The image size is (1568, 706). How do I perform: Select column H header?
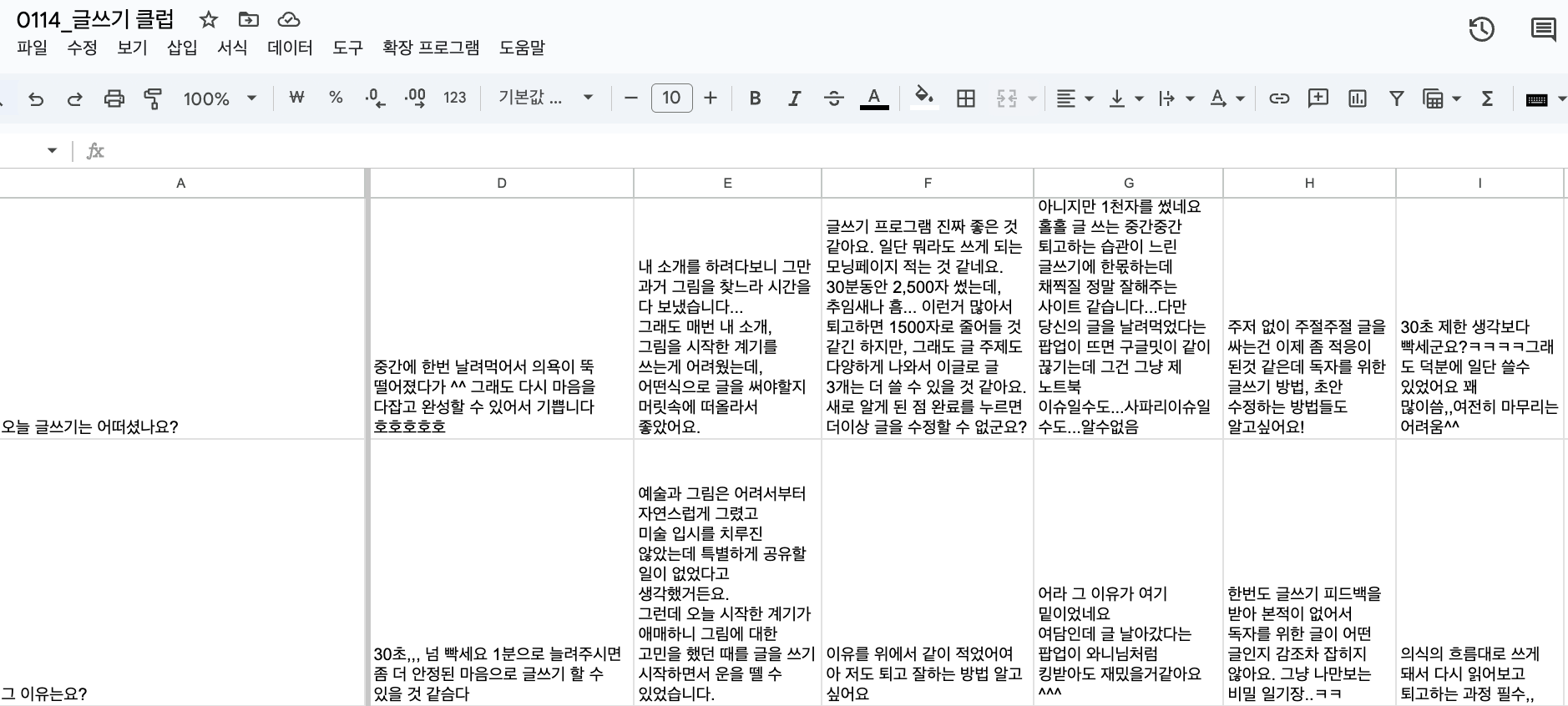pos(1309,184)
